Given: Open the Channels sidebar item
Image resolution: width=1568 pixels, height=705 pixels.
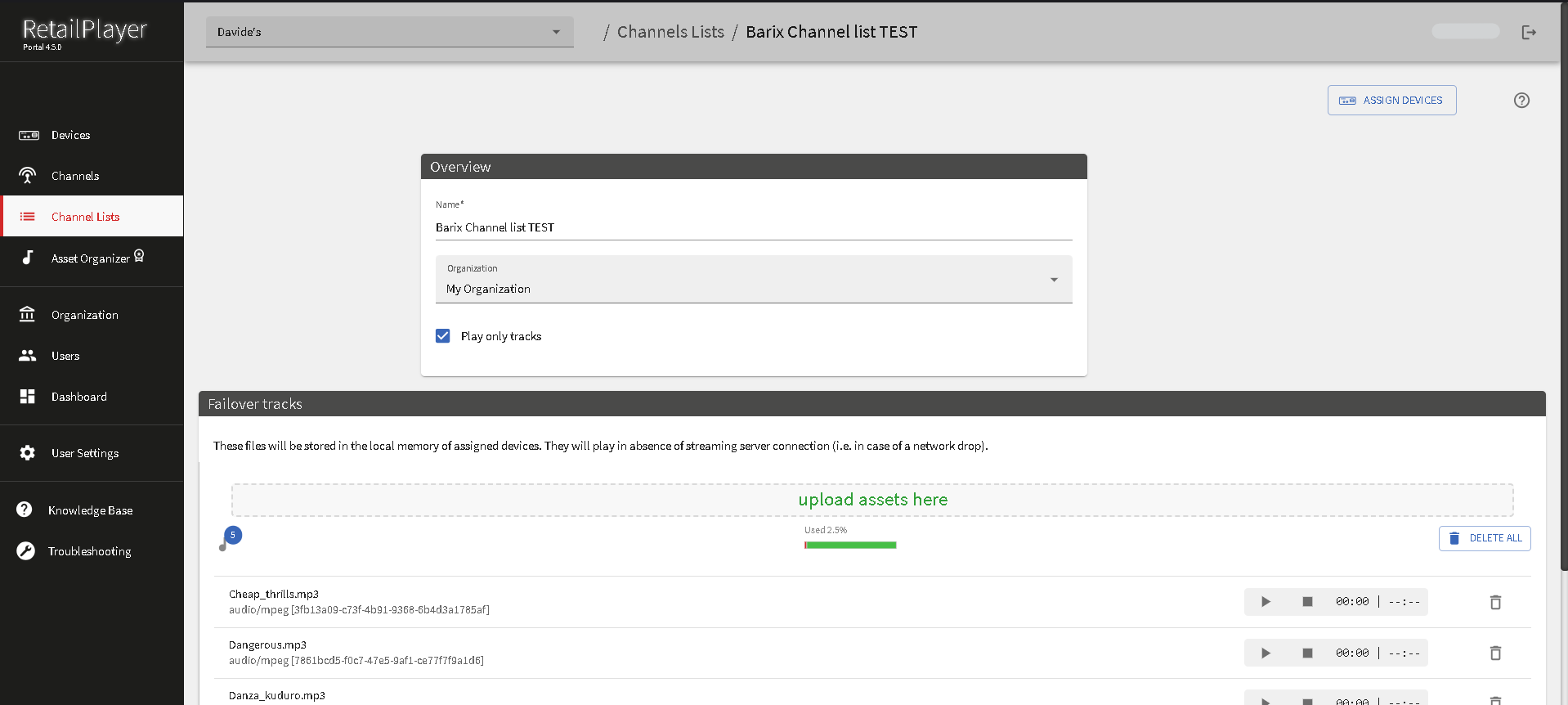Looking at the screenshot, I should point(74,176).
